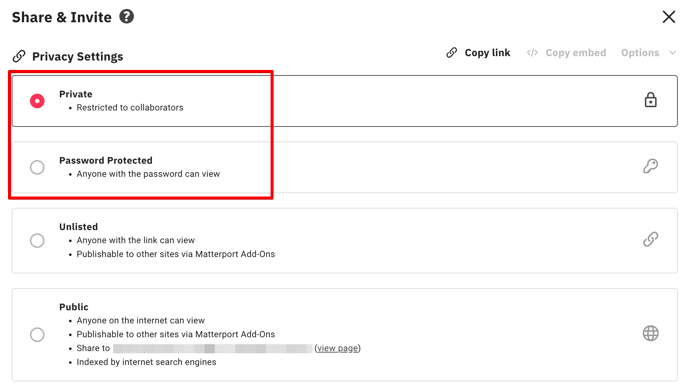Click the lock icon in Private row
The image size is (688, 385).
[650, 100]
